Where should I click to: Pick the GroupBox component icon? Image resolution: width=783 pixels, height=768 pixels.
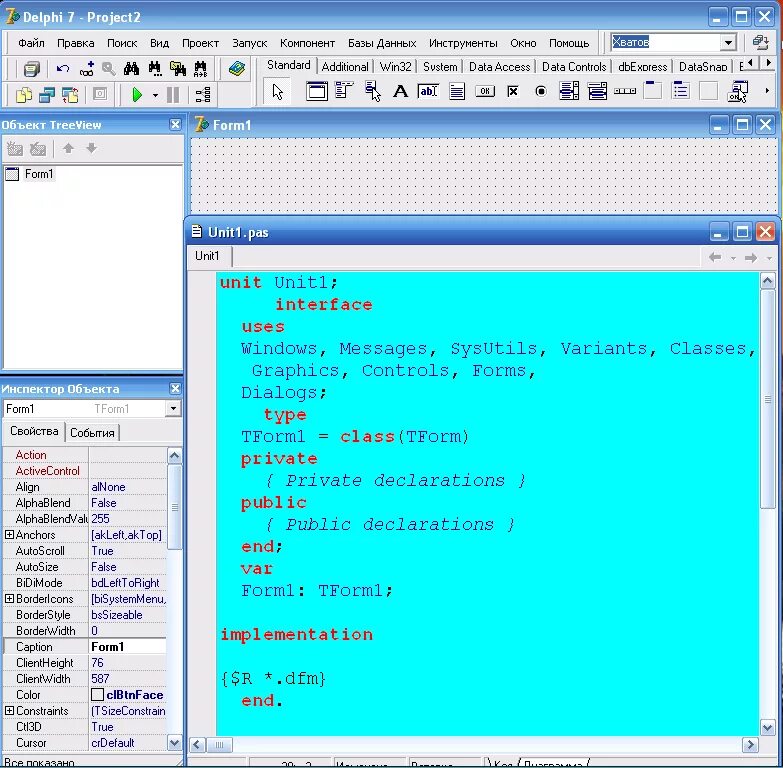click(x=653, y=90)
